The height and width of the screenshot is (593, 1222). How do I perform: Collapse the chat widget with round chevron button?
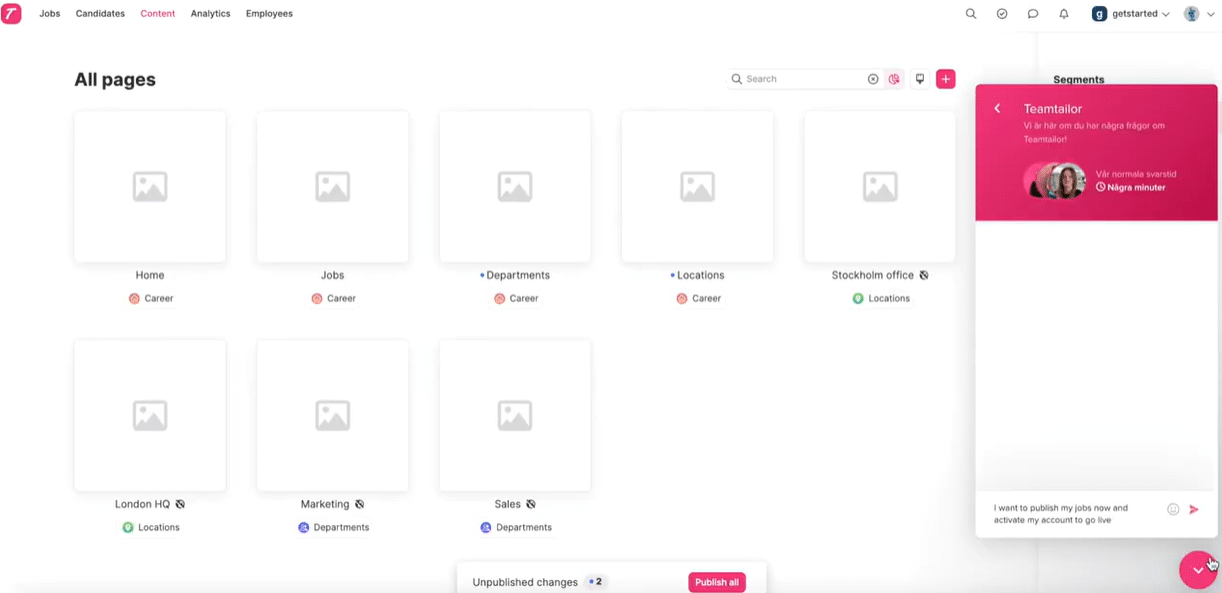(x=1198, y=570)
